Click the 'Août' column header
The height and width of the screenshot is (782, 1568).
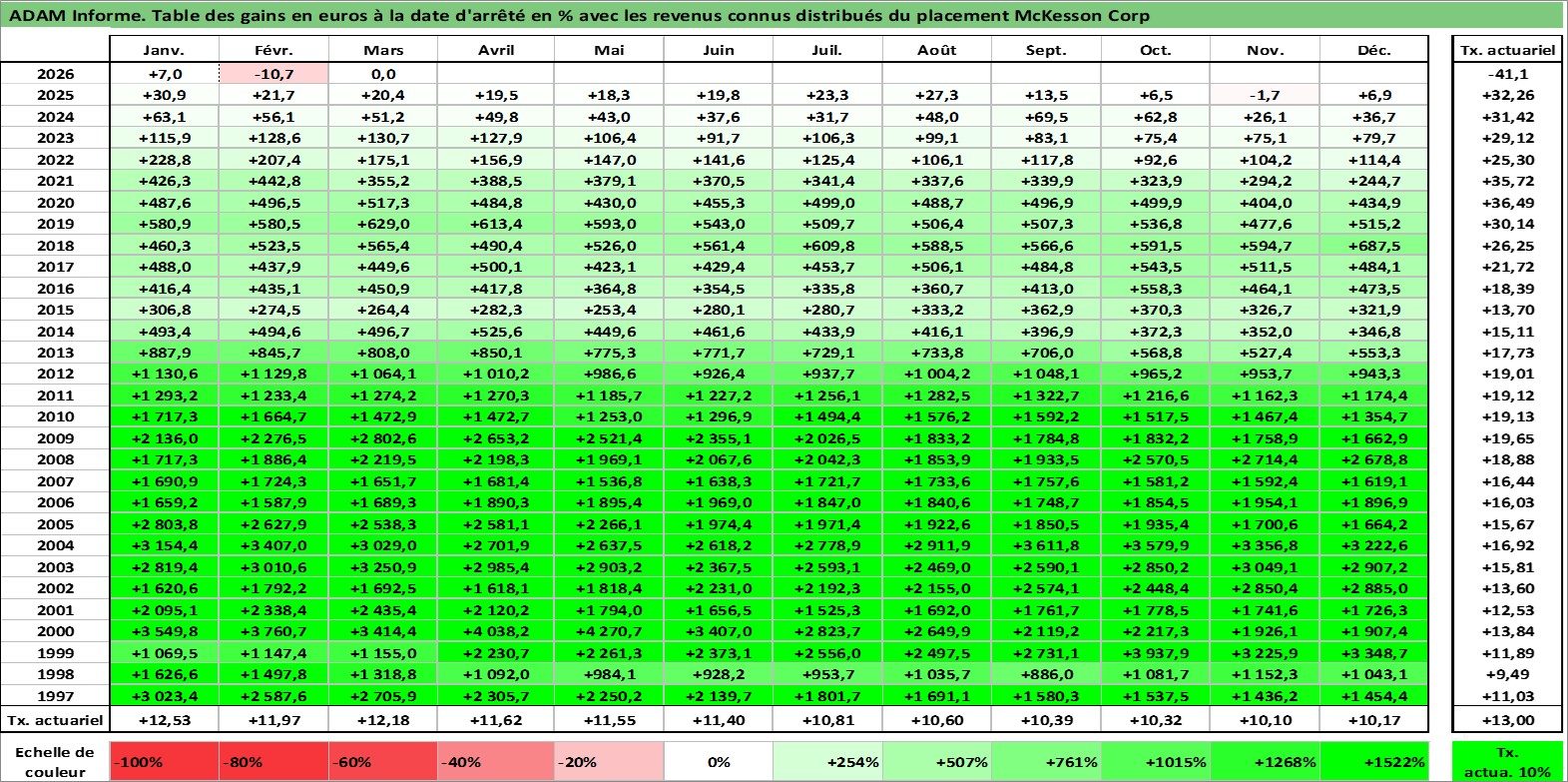(x=937, y=50)
